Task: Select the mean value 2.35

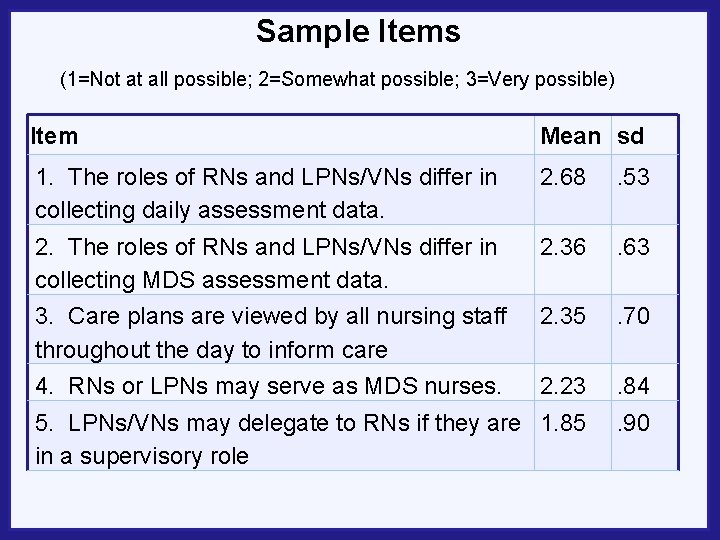Action: pyautogui.click(x=563, y=316)
